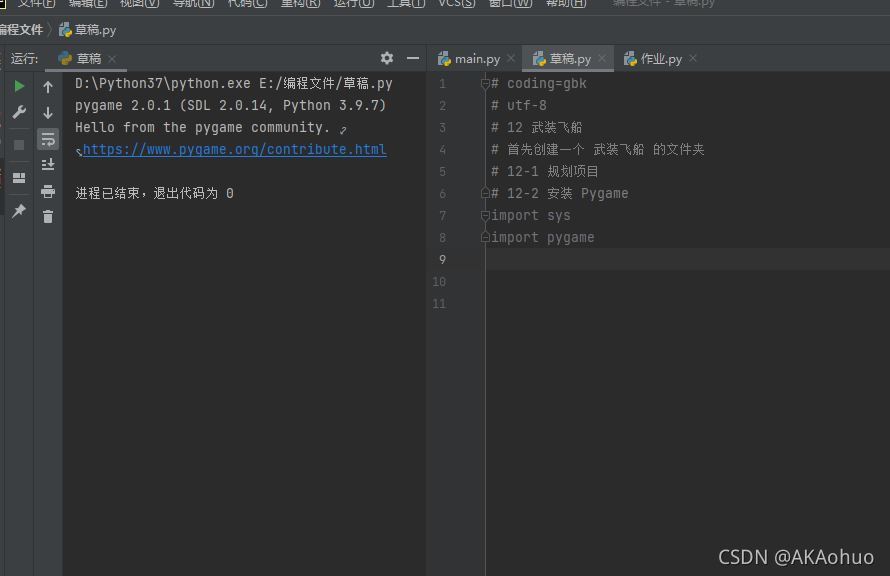Open the pygame contribute.html link
Screen dimensions: 890x576
(234, 149)
